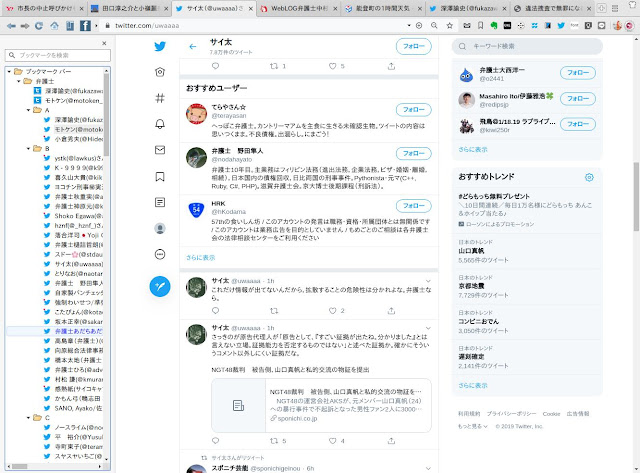Viewport: 640px width, 473px height.
Task: Collapse folder C in bookmarks
Action: tap(28, 417)
